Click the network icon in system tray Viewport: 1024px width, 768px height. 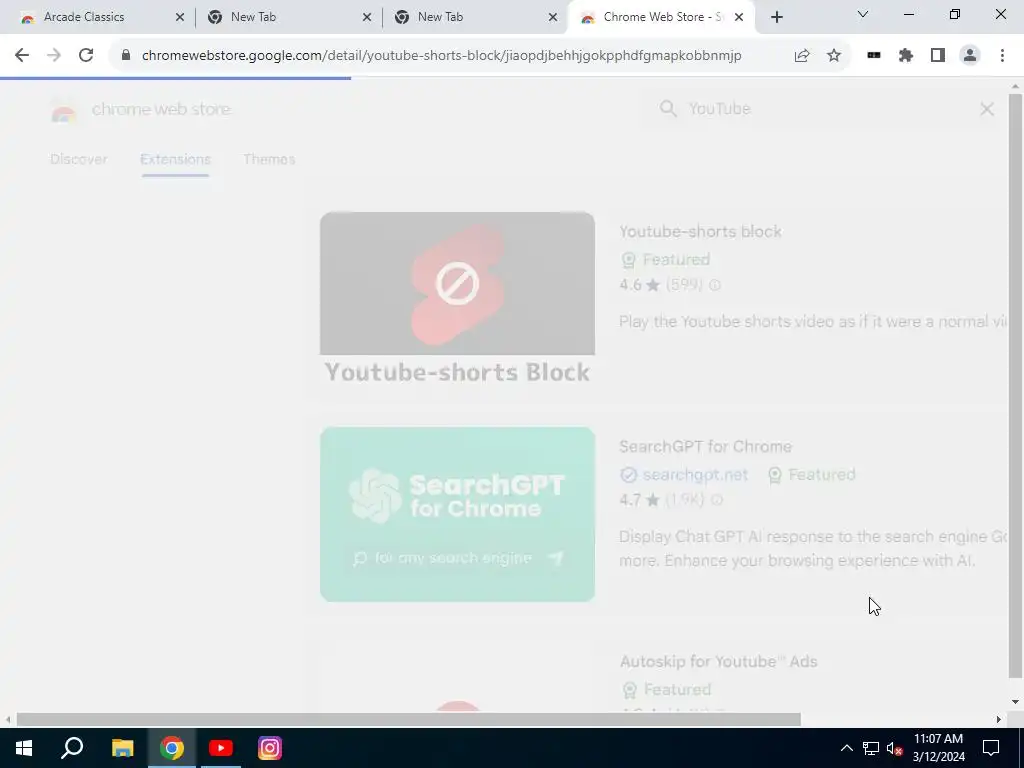tap(871, 748)
